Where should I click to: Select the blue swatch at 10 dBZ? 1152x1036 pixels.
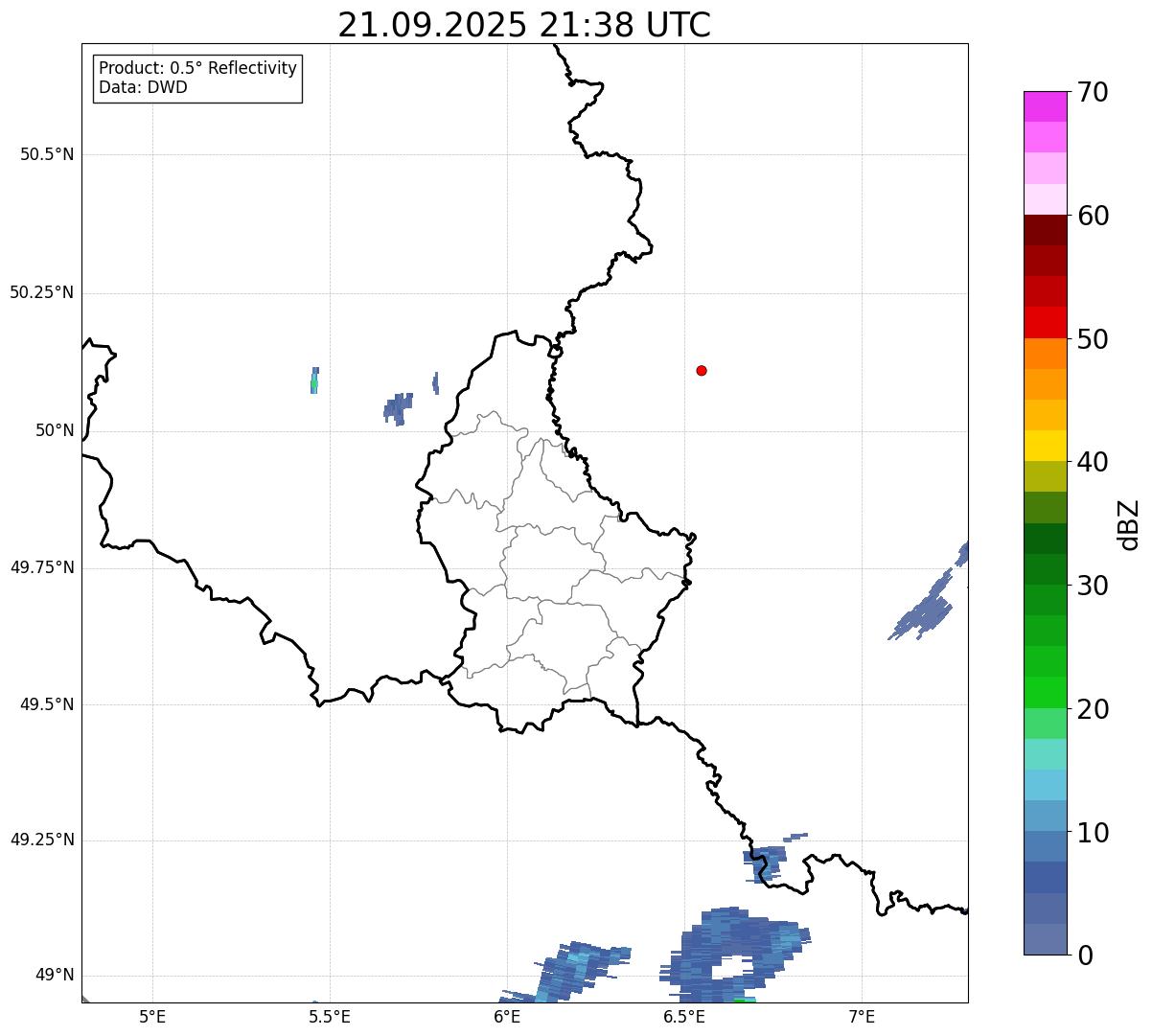(1045, 846)
